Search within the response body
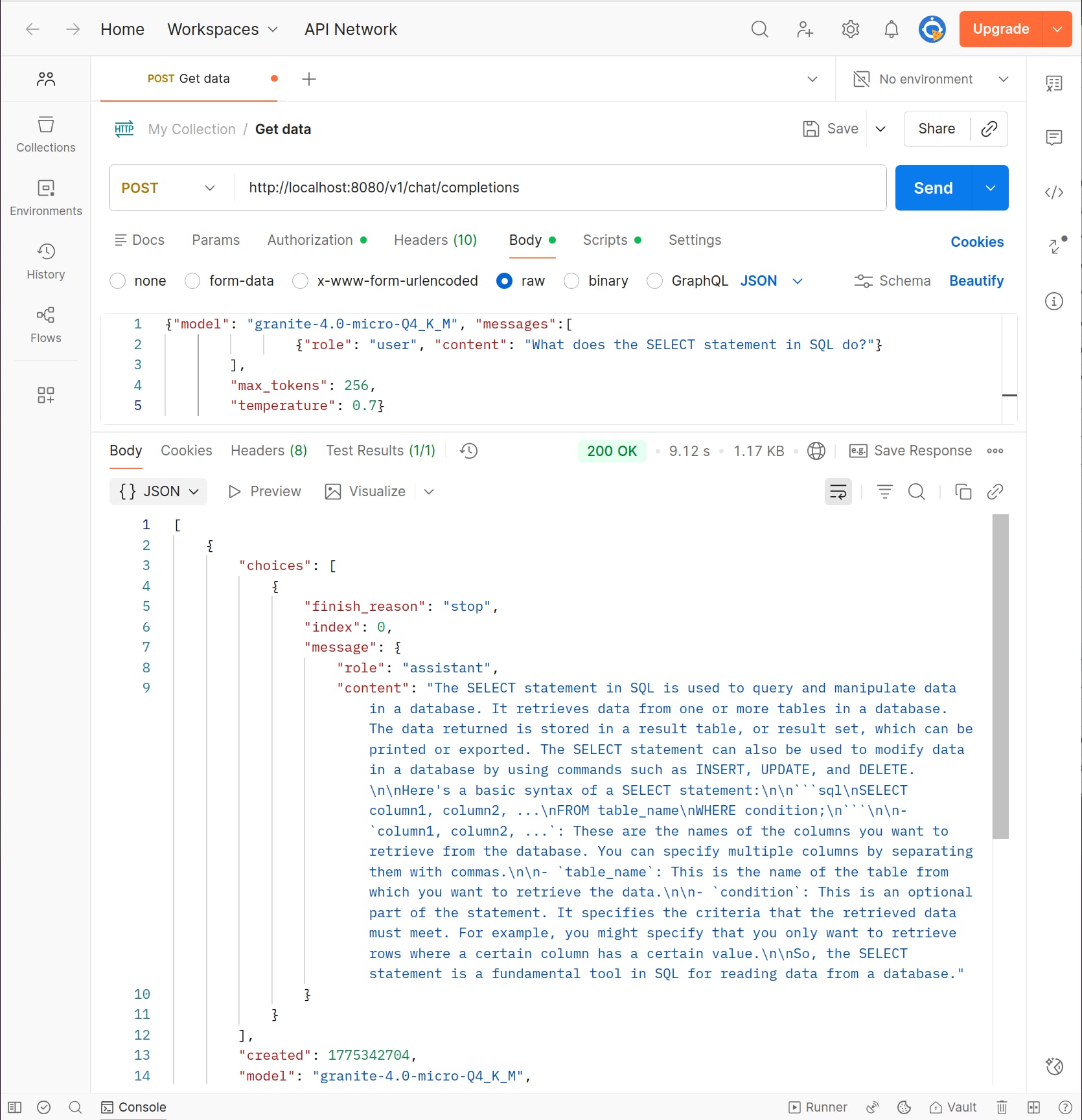The image size is (1082, 1120). pyautogui.click(x=916, y=492)
